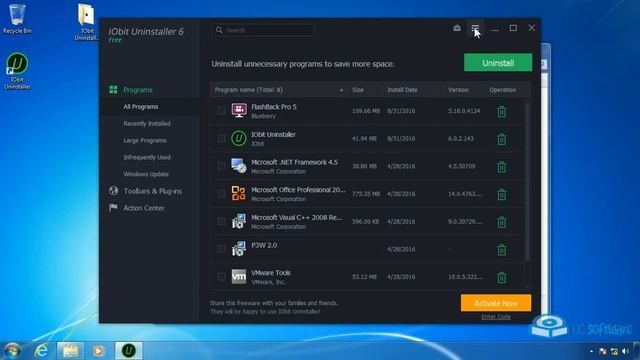Click the Programs section label in sidebar
The image size is (640, 360).
(x=138, y=90)
